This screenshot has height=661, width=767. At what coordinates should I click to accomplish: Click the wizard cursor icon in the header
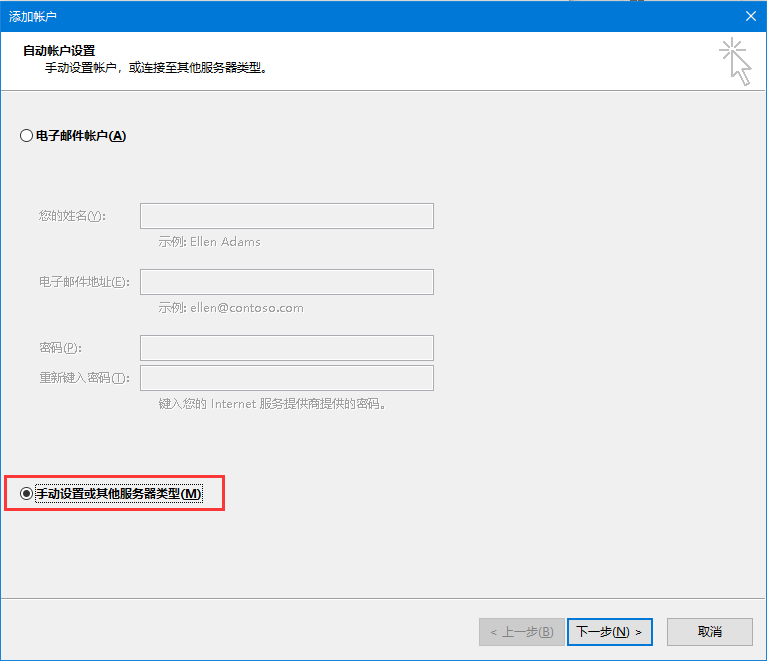(735, 61)
